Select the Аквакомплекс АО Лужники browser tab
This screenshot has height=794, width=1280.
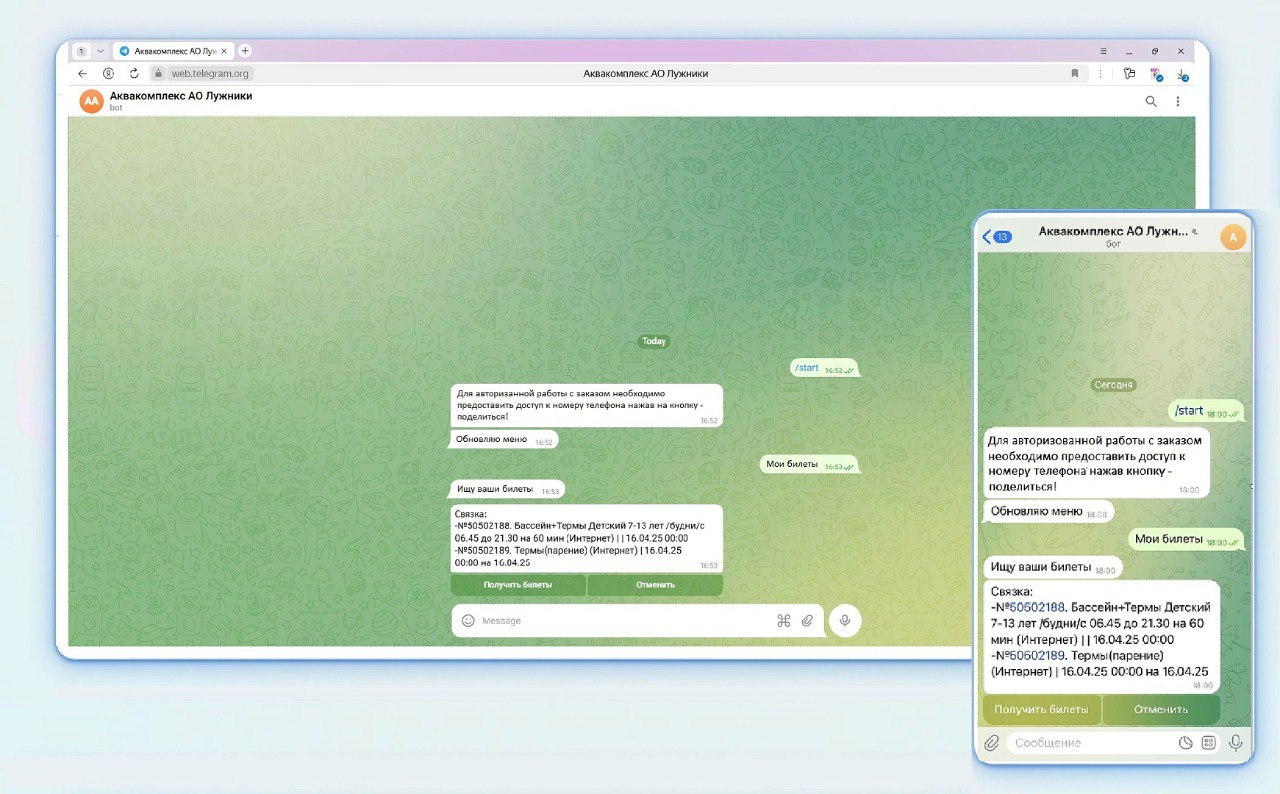(172, 50)
